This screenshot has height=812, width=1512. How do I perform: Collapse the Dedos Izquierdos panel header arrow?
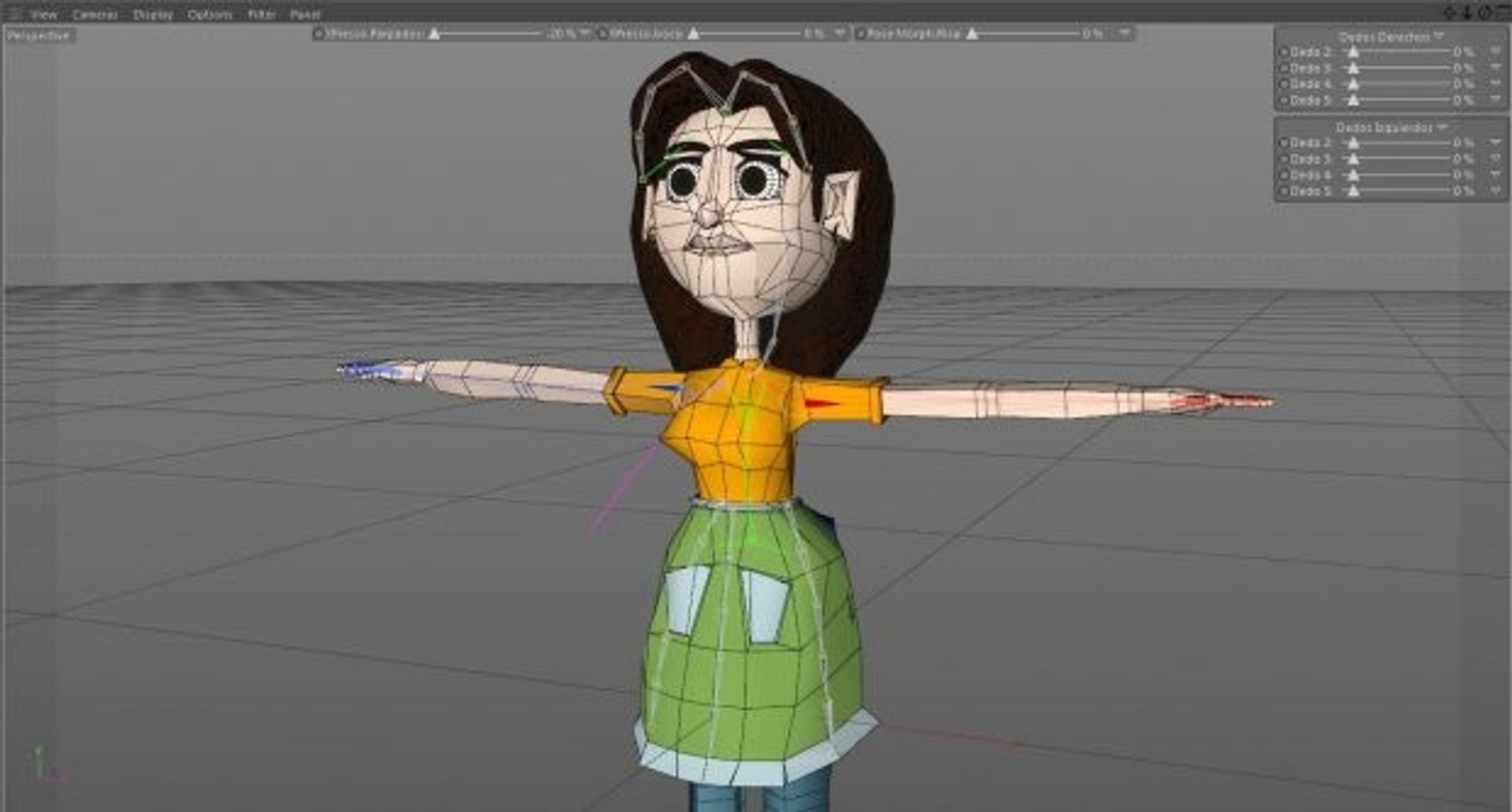coord(1443,126)
